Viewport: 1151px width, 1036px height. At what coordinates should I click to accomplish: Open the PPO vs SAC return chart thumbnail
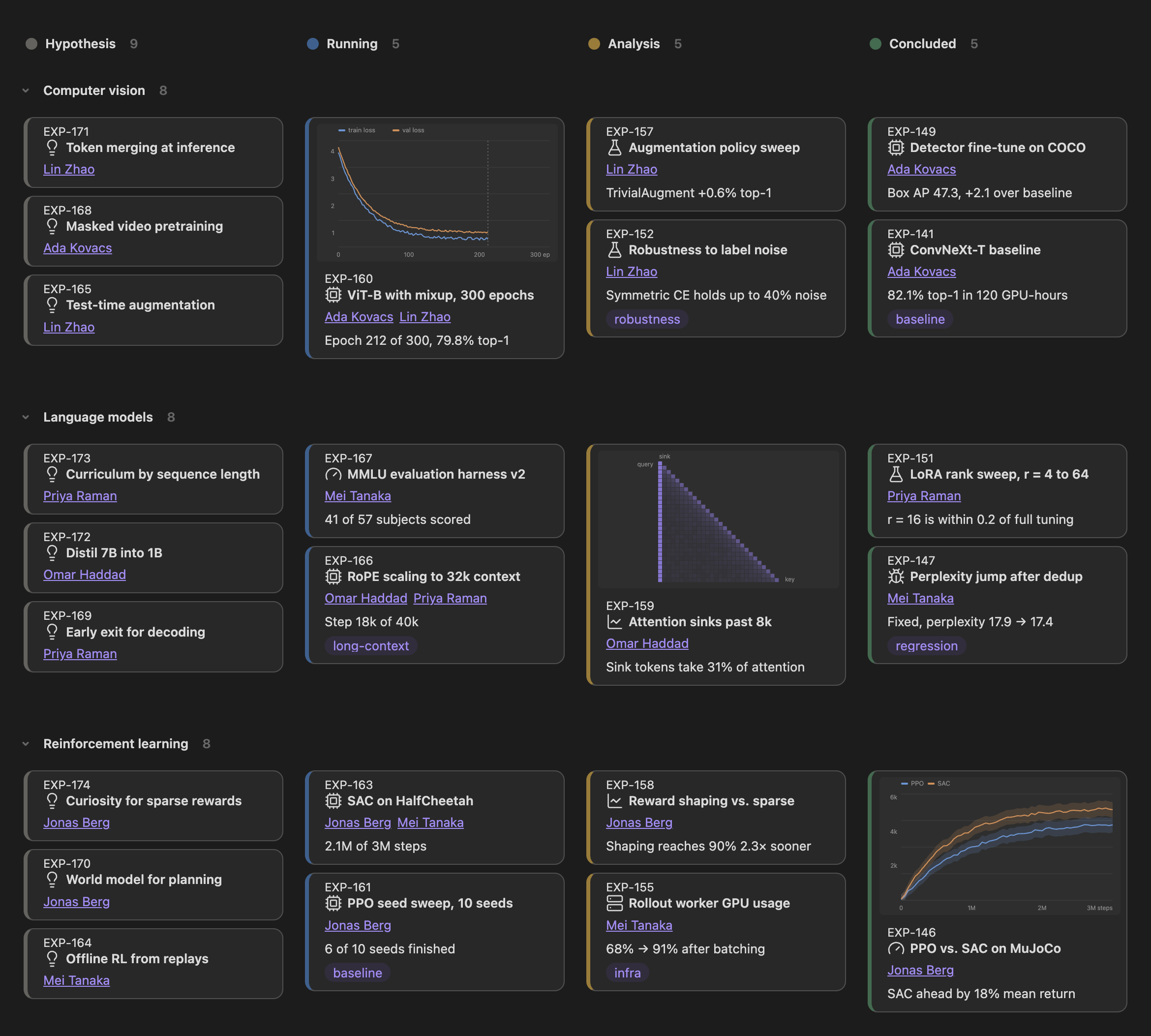coord(1000,847)
